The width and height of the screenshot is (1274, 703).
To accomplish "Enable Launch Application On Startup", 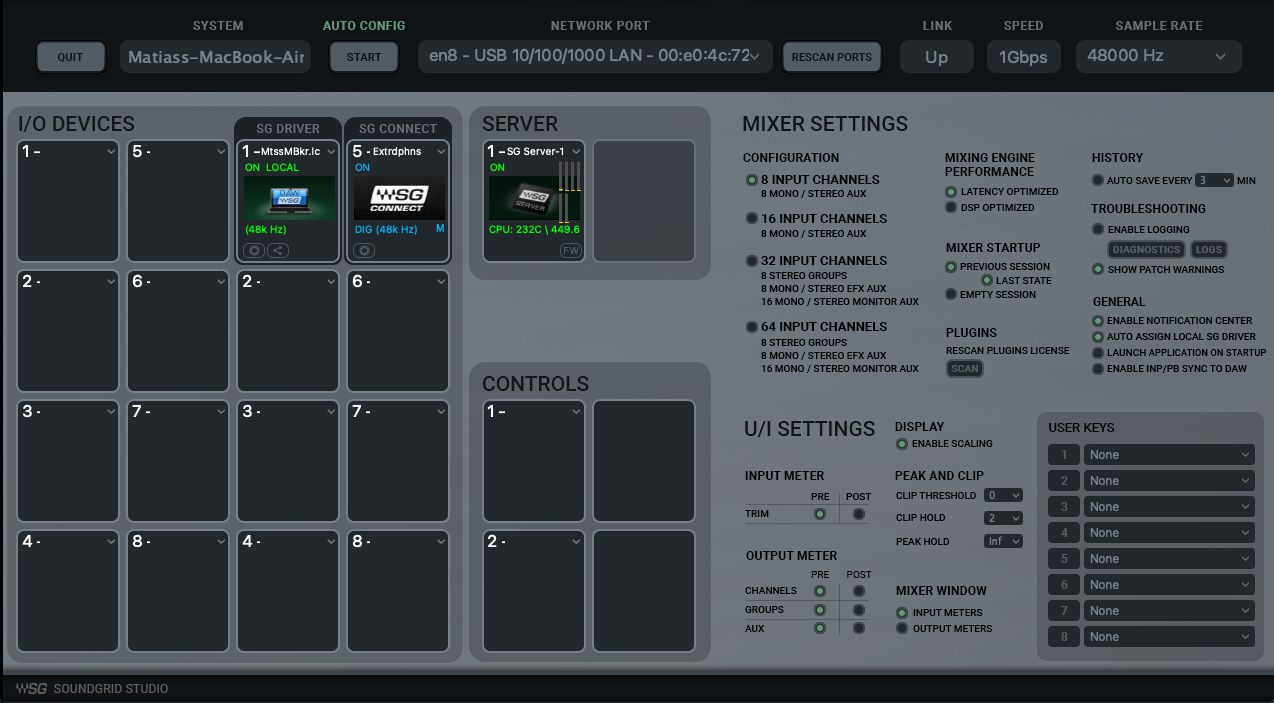I will (x=1098, y=353).
